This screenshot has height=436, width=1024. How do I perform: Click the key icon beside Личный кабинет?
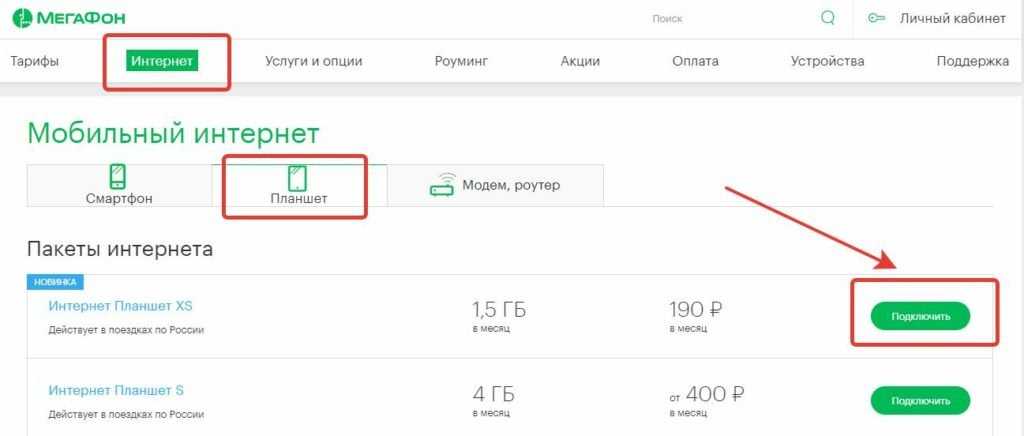click(876, 18)
